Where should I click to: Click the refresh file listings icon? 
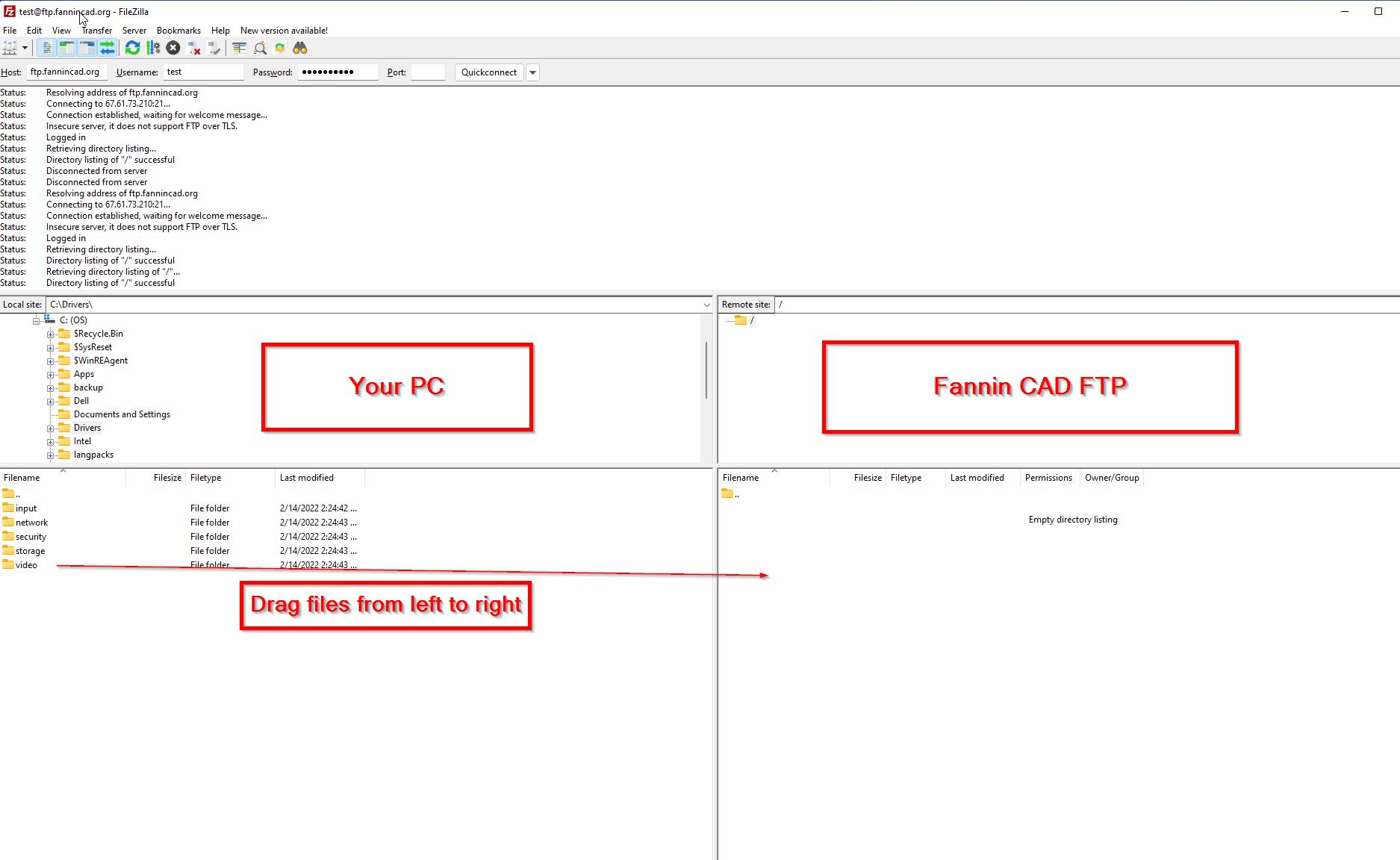[x=132, y=48]
